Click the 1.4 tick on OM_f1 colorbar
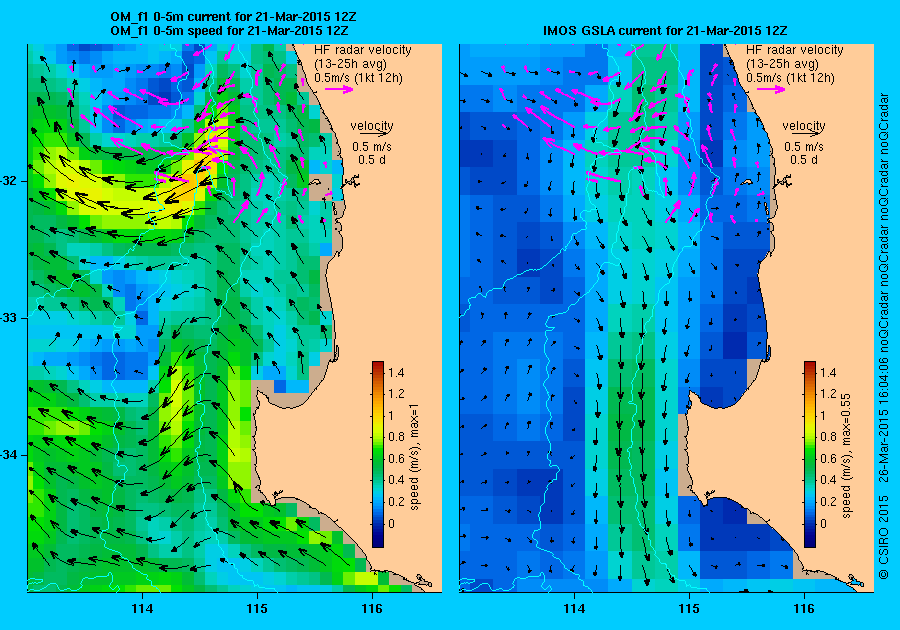The height and width of the screenshot is (630, 900). [396, 373]
